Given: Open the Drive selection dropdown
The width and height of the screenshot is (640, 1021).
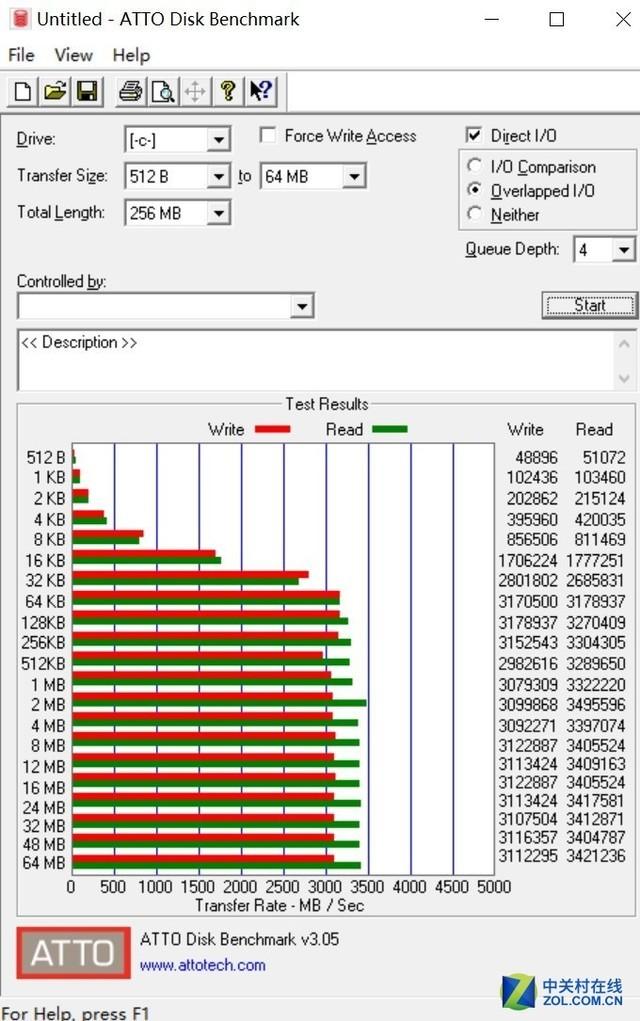Looking at the screenshot, I should pos(219,140).
